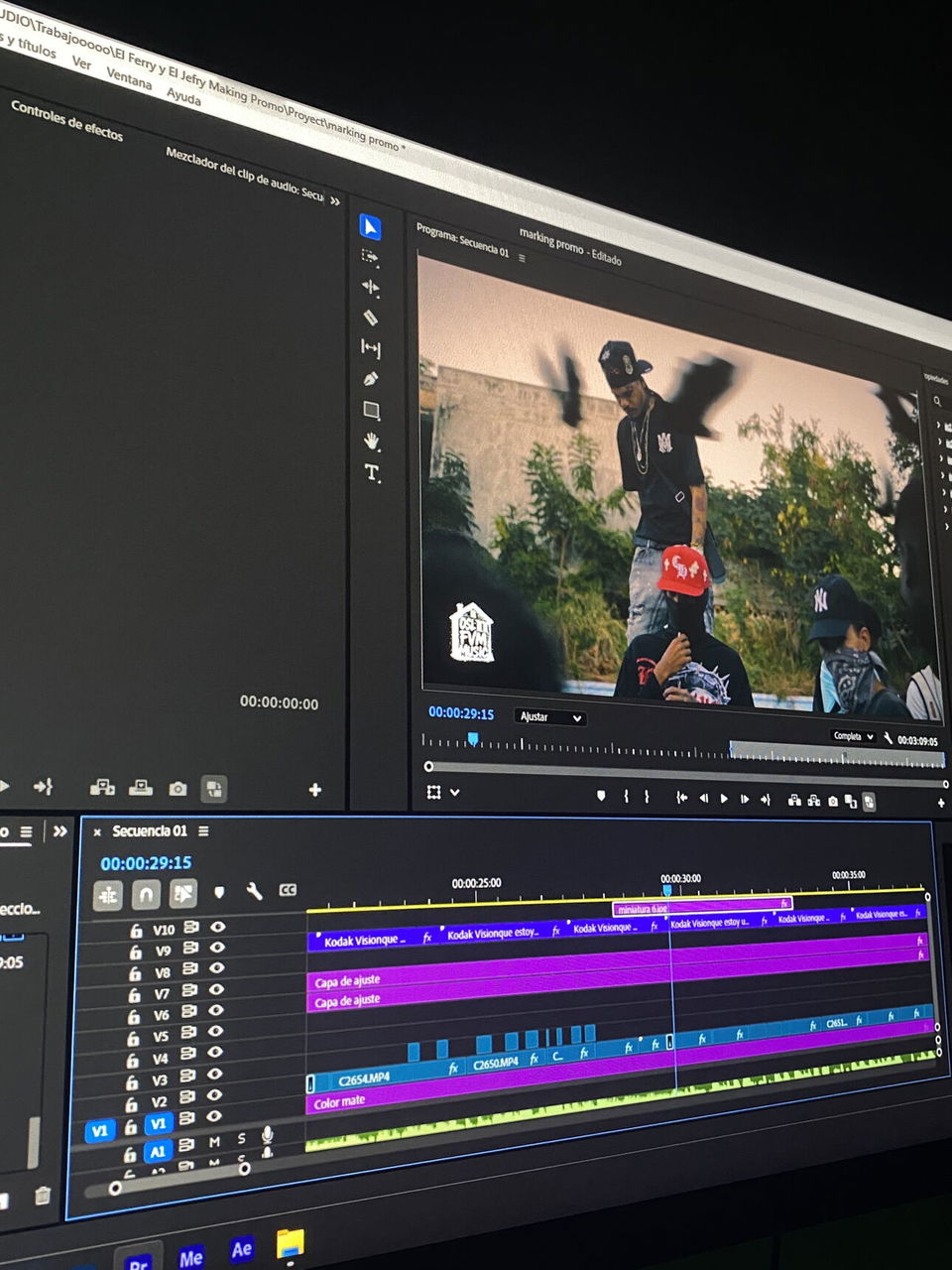Open Program monitor button editor plus
The height and width of the screenshot is (1270, 952).
click(941, 802)
